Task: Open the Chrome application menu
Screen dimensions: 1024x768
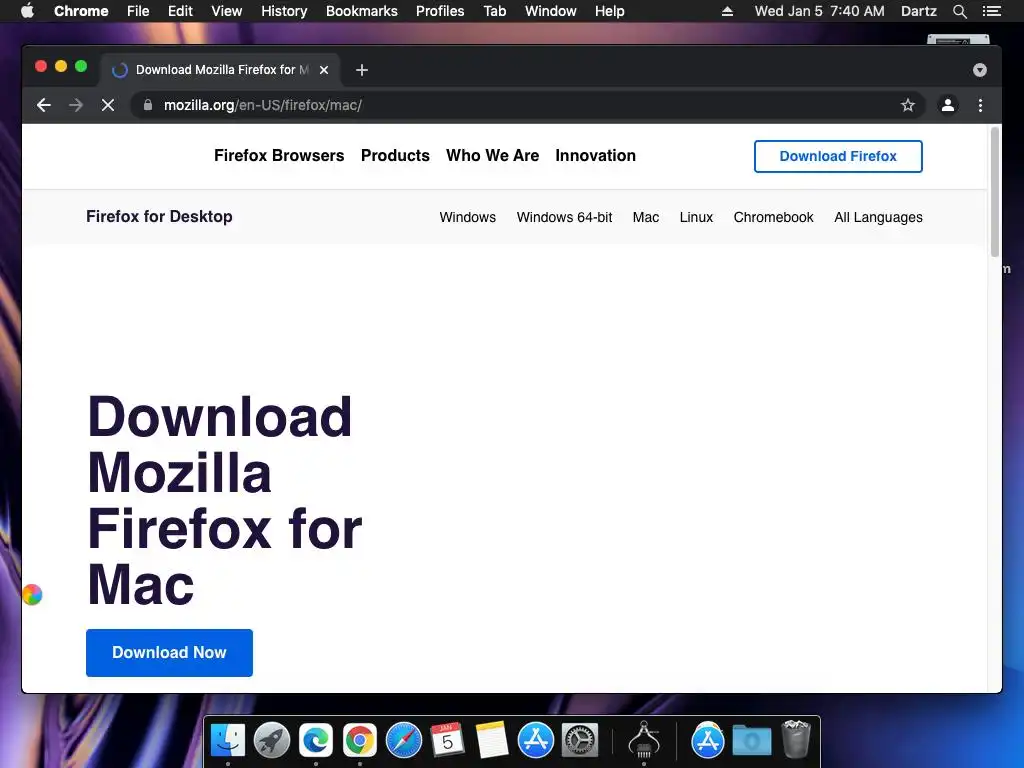Action: coord(81,11)
